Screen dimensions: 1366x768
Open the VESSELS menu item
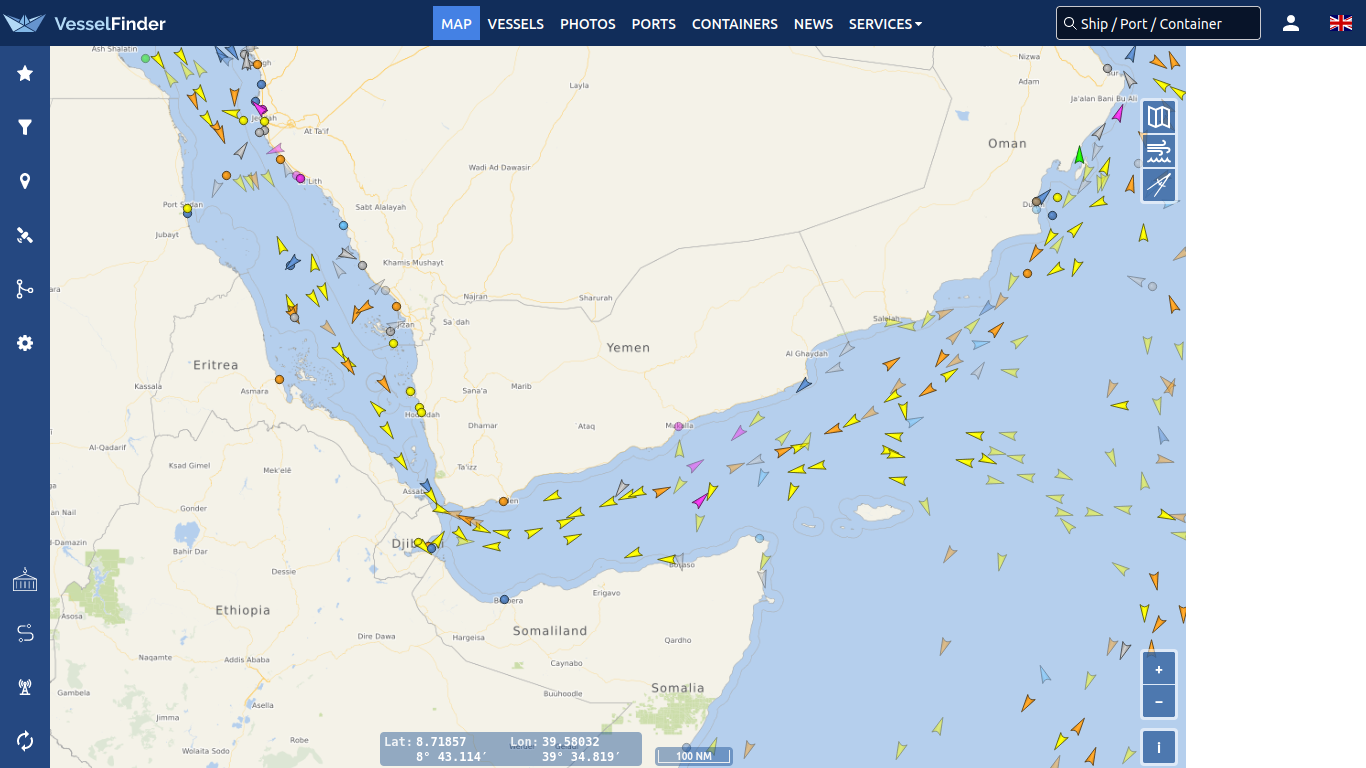(516, 23)
